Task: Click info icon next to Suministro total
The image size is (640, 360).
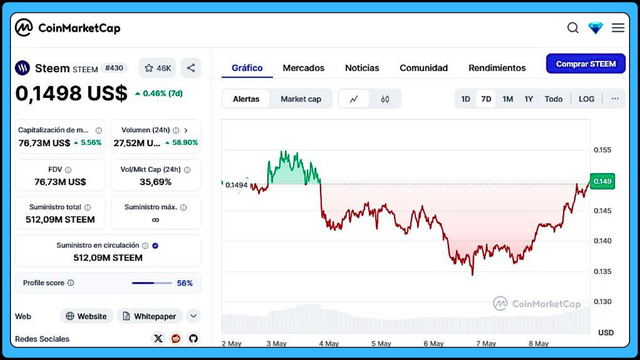Action: [87, 207]
